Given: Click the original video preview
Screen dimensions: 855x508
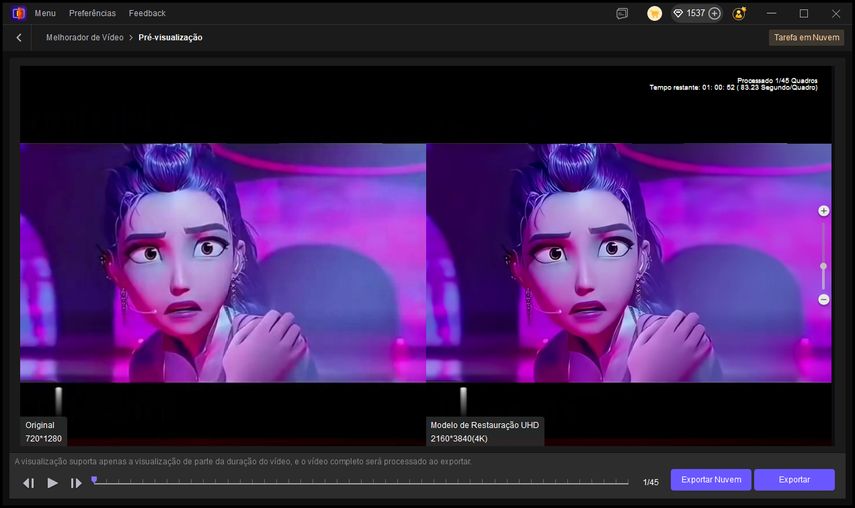Looking at the screenshot, I should click(x=222, y=263).
